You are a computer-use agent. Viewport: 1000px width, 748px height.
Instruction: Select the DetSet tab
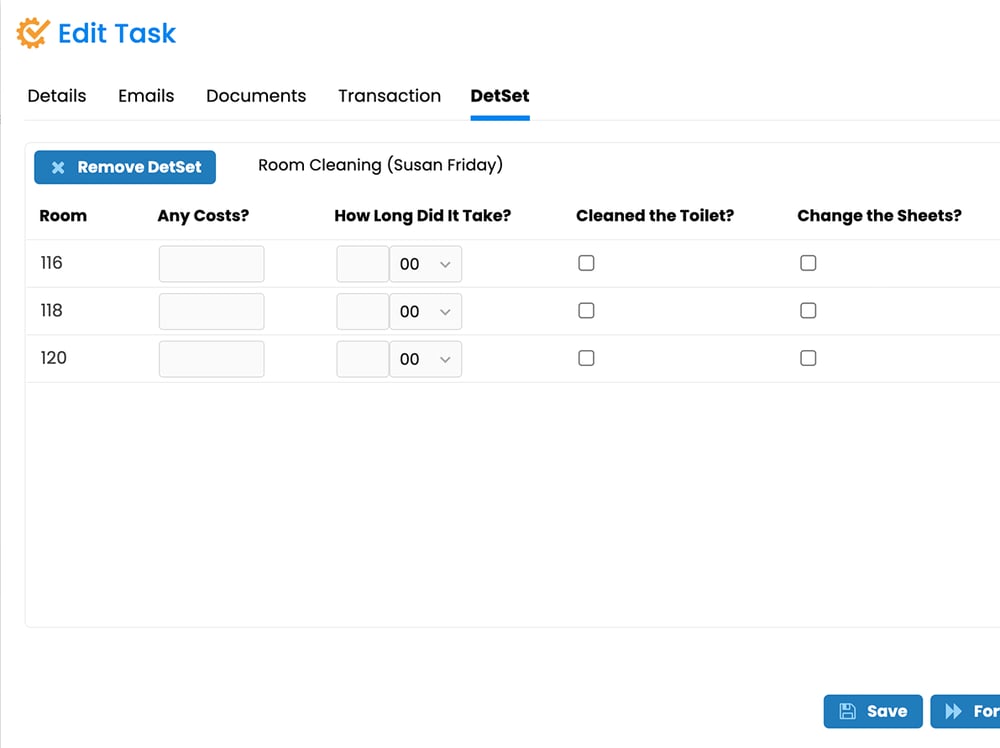click(x=499, y=96)
